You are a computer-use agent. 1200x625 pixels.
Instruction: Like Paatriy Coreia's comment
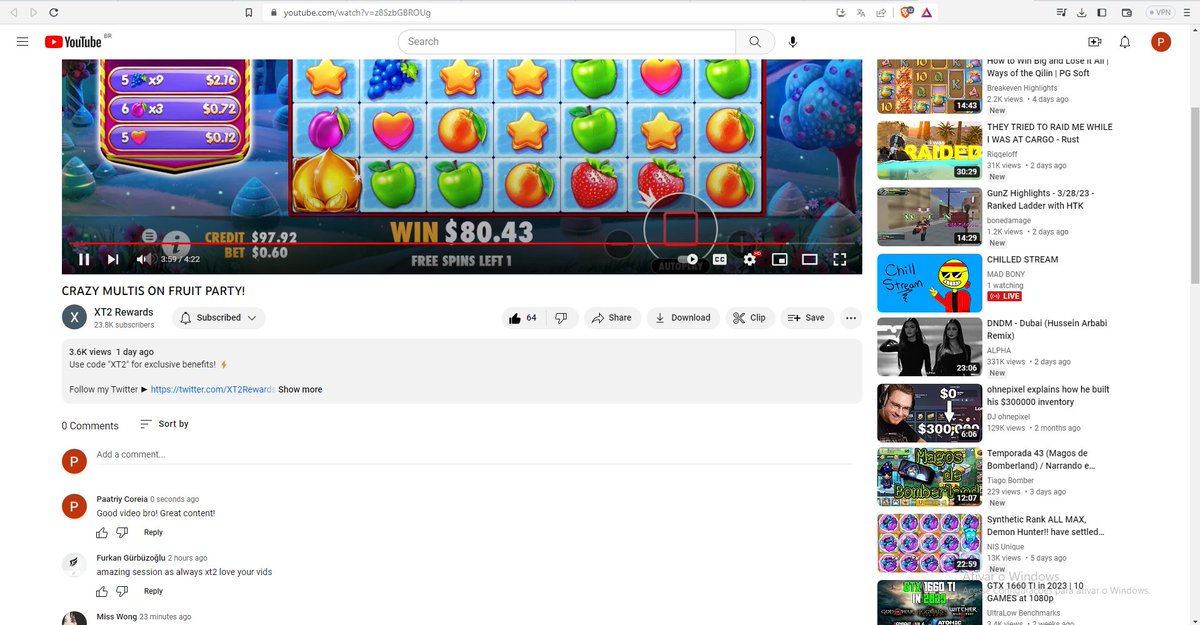pos(102,533)
